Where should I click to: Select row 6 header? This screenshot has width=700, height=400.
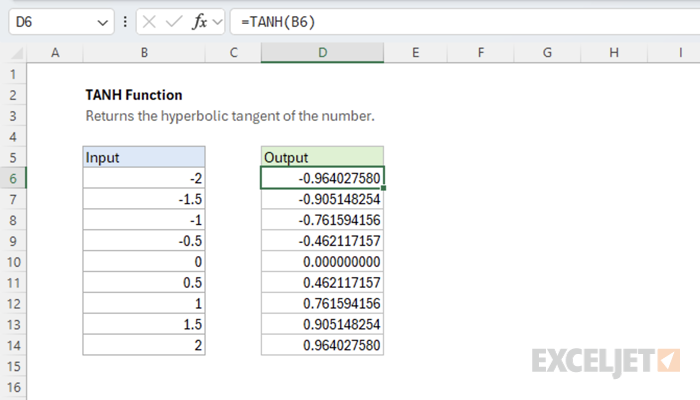click(13, 179)
